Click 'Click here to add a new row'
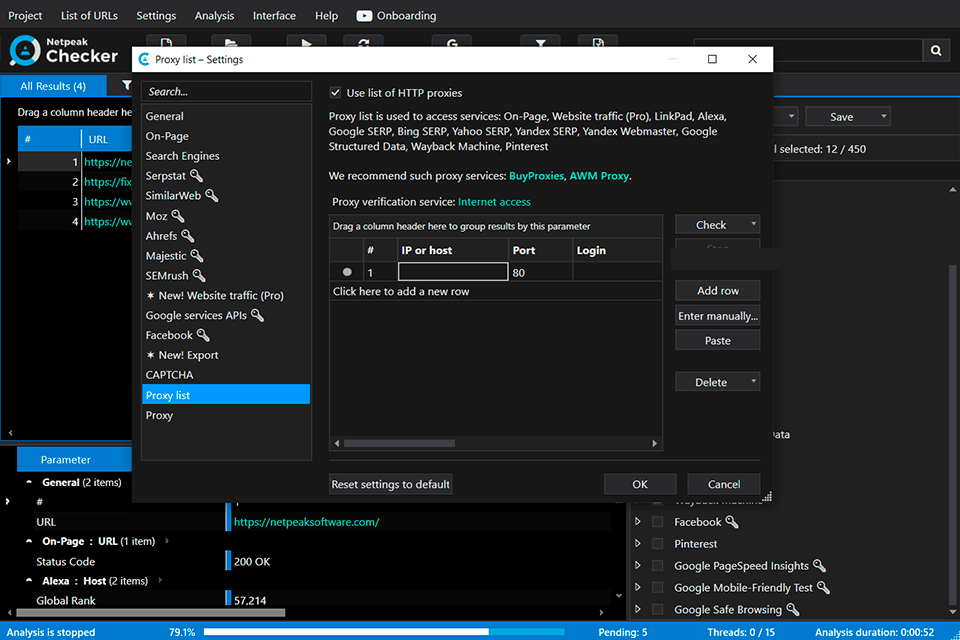The image size is (960, 640). (x=401, y=292)
